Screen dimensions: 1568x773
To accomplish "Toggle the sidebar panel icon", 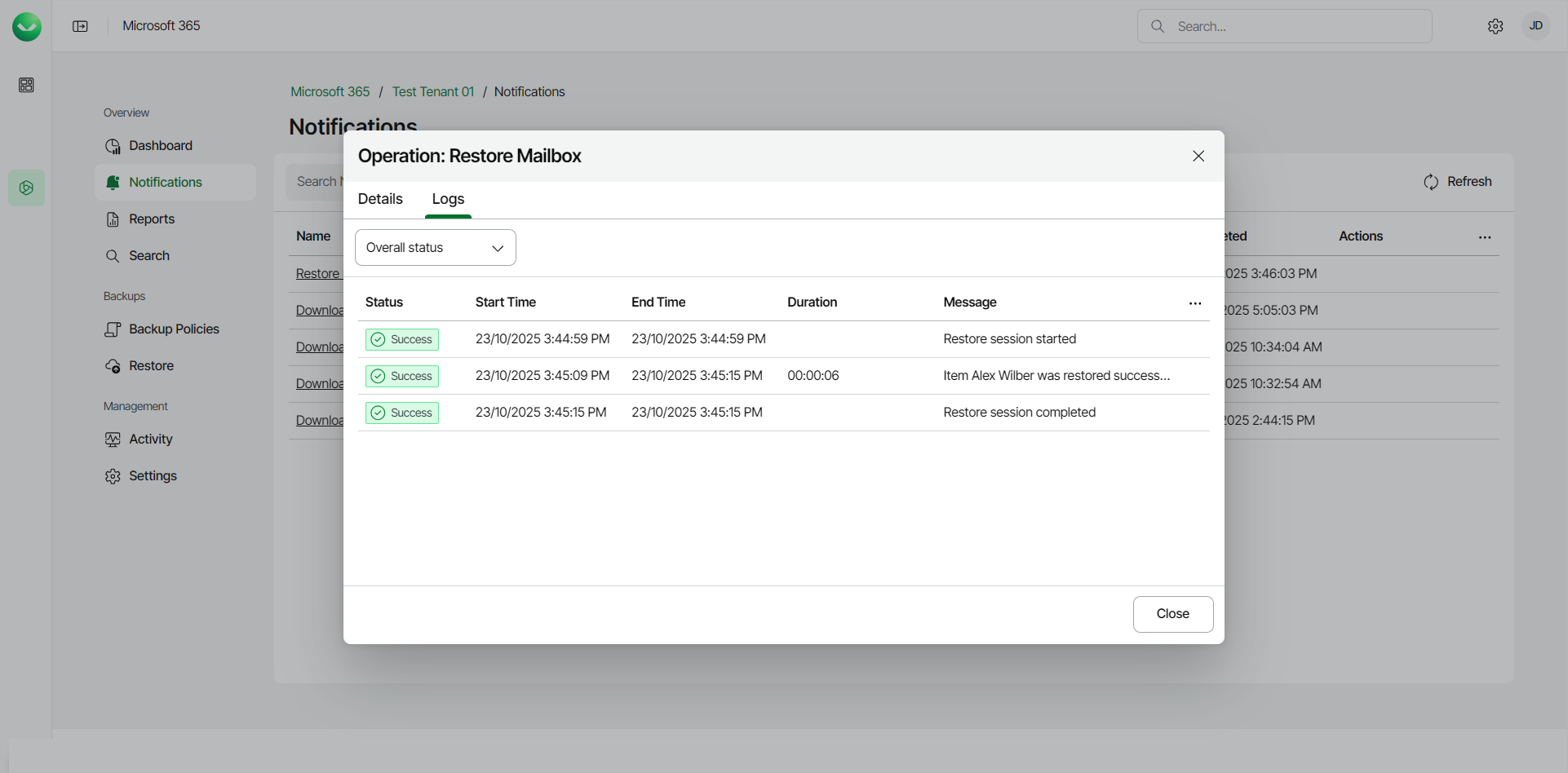I will (x=80, y=26).
